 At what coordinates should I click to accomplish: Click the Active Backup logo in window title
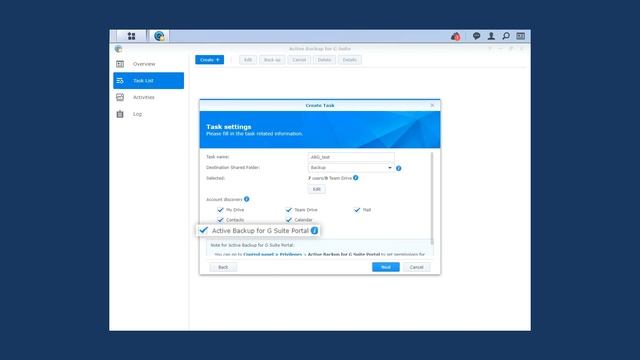118,49
